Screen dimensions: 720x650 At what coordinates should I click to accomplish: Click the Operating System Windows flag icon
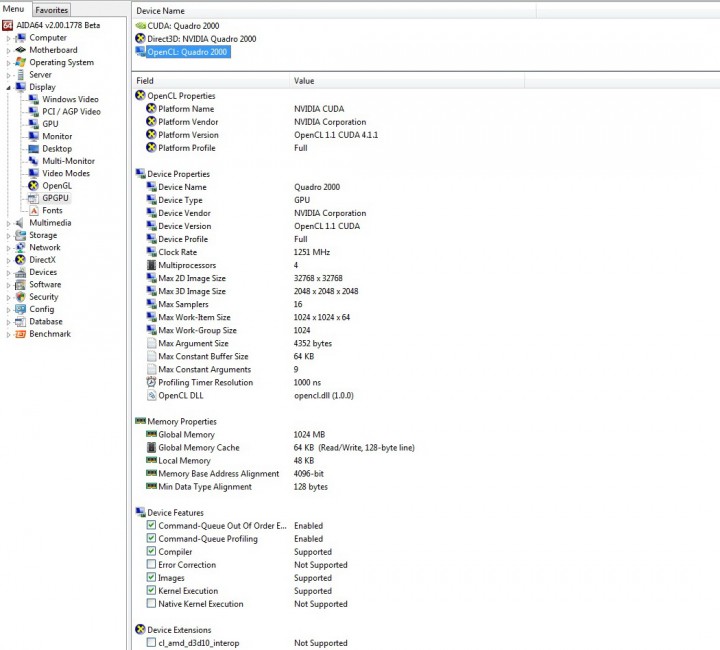pyautogui.click(x=21, y=62)
